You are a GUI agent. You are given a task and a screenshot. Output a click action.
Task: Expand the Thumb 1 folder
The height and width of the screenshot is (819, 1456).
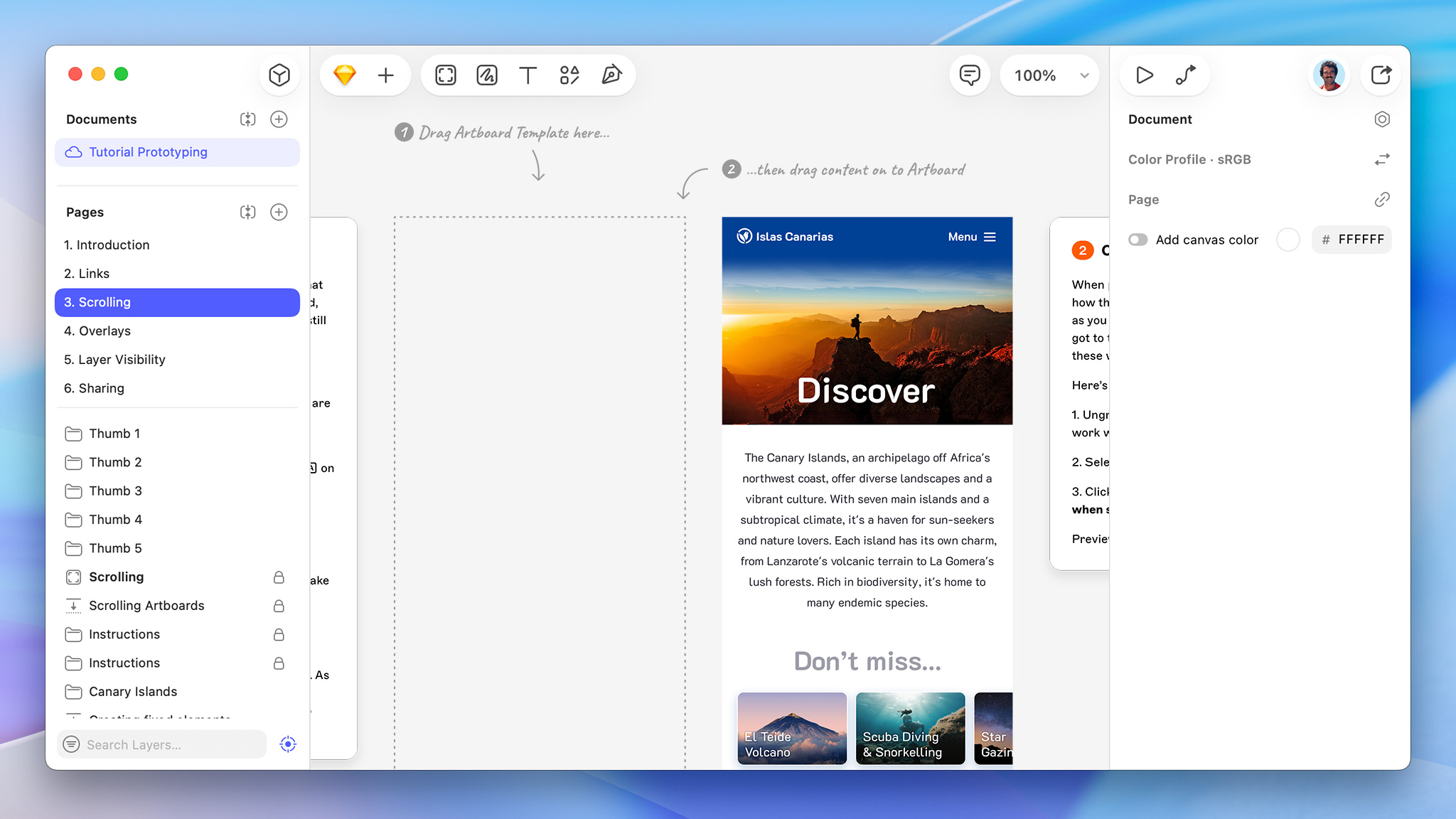coord(74,434)
